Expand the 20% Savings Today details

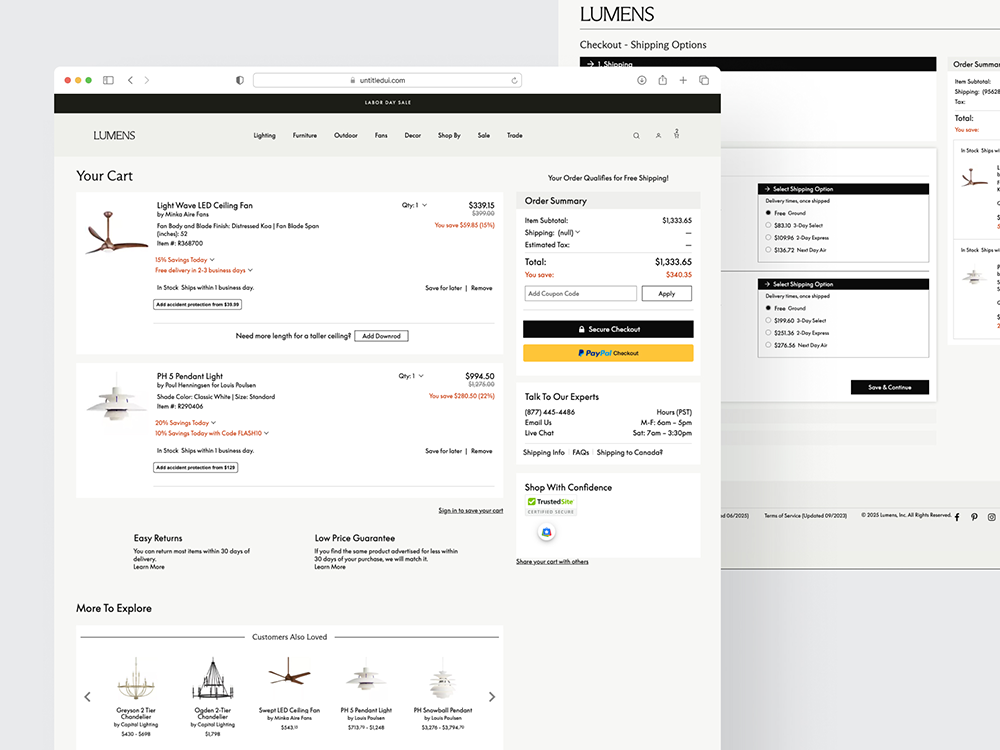tap(185, 423)
